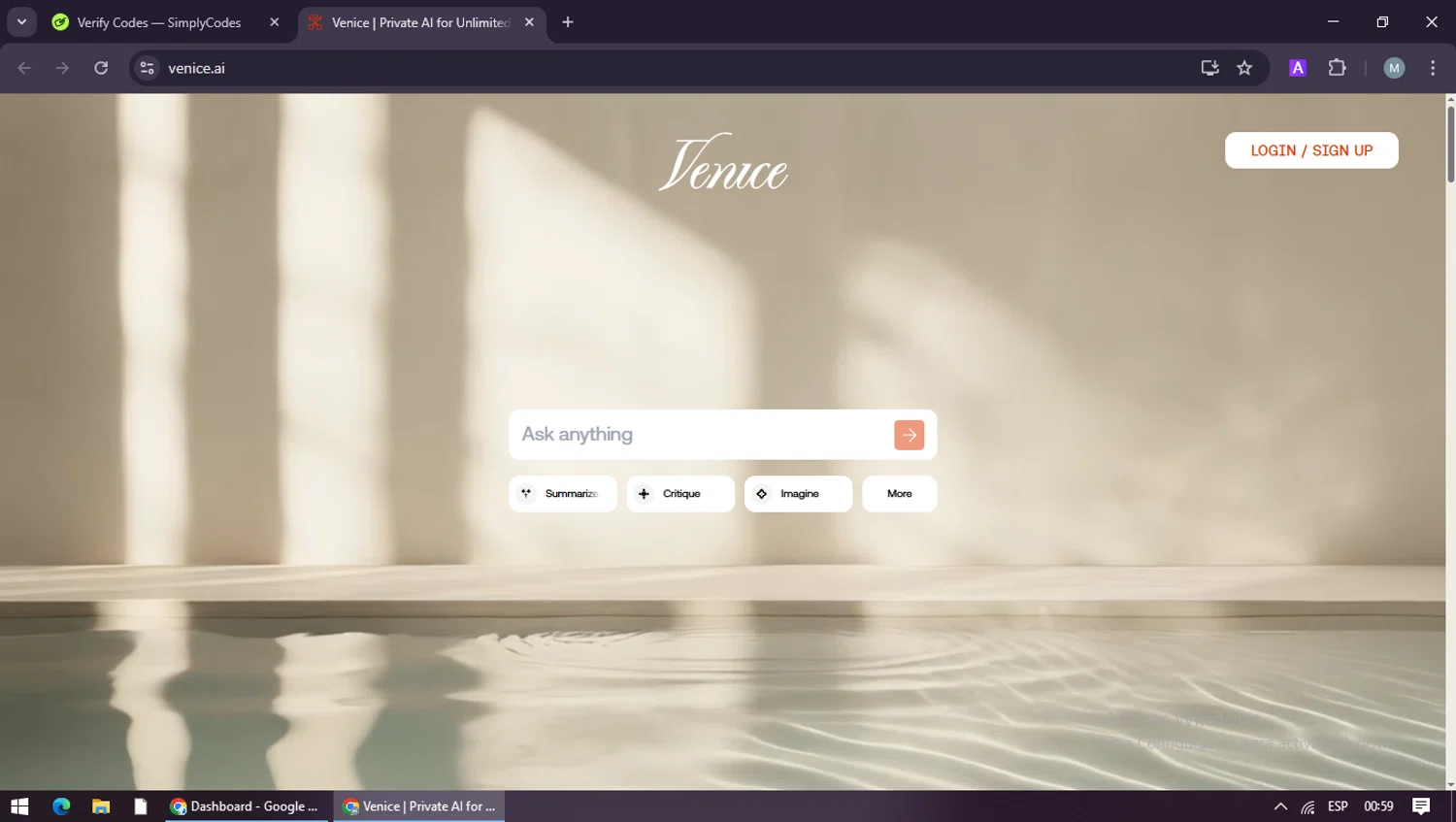The width and height of the screenshot is (1456, 822).
Task: View site information icon in address bar
Action: tap(148, 68)
